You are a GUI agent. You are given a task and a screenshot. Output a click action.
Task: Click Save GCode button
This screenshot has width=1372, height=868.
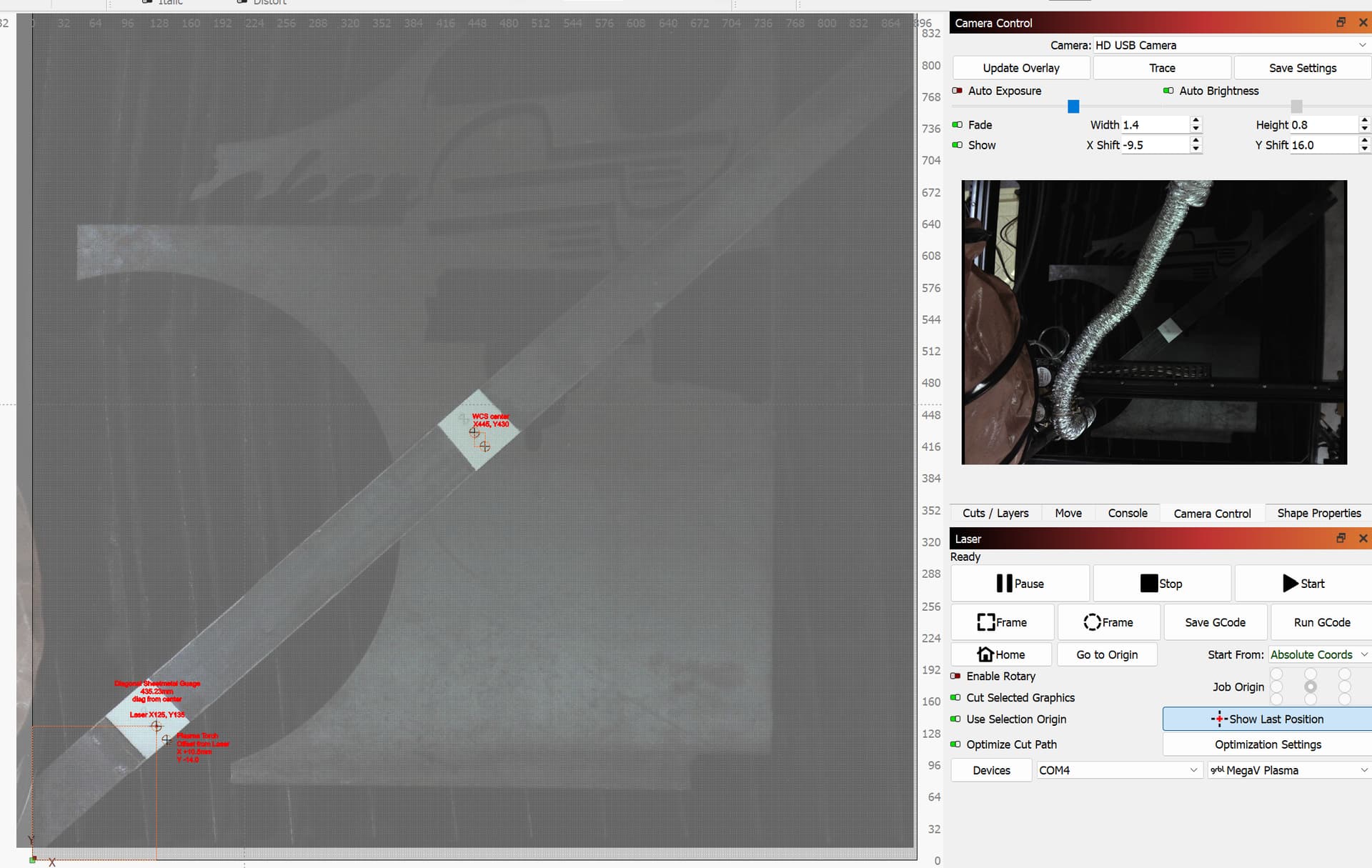click(1215, 622)
